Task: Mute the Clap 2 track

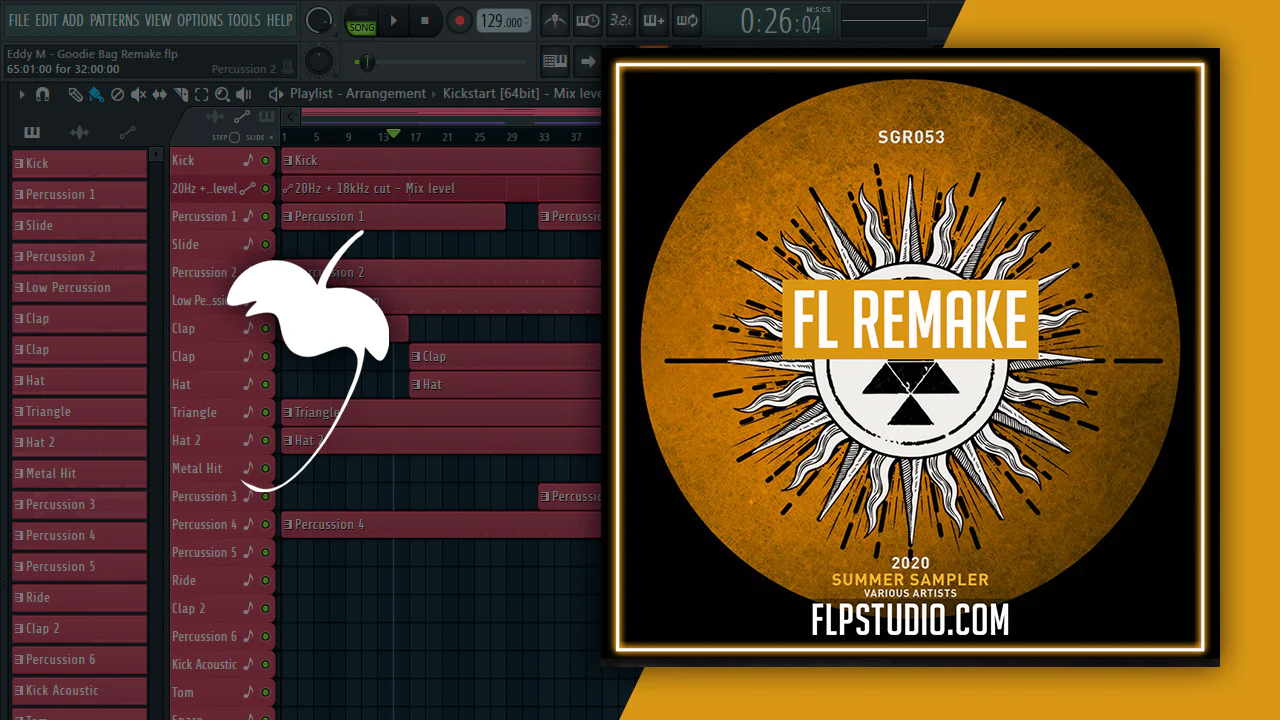Action: 266,608
